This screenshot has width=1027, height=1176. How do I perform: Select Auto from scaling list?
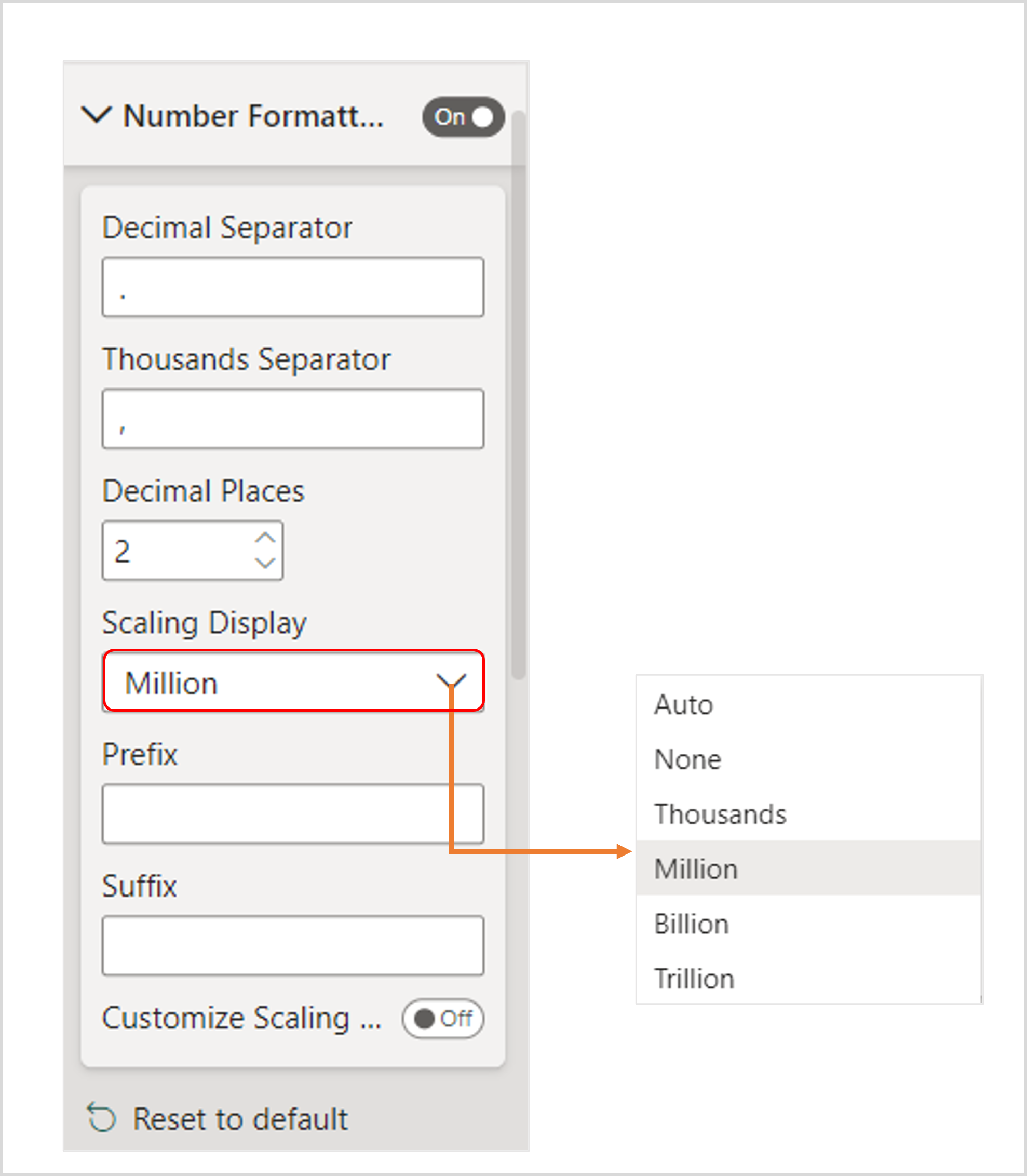(x=684, y=705)
